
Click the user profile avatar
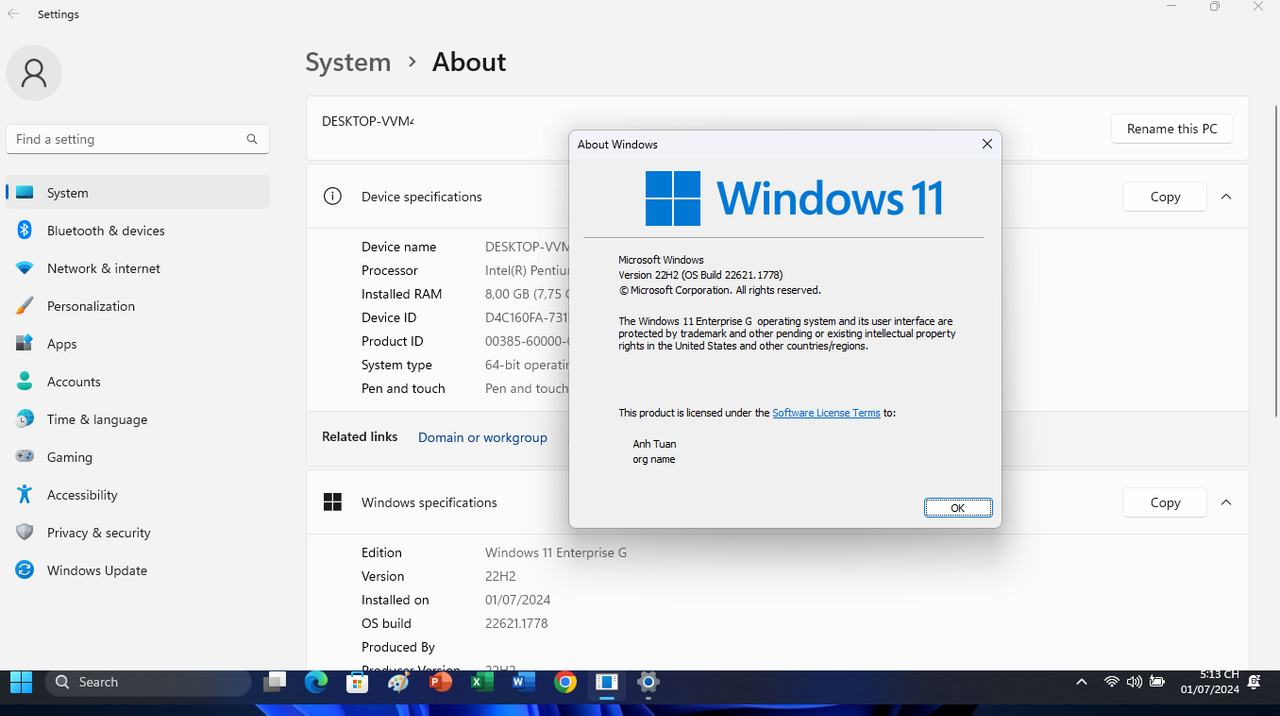34,72
